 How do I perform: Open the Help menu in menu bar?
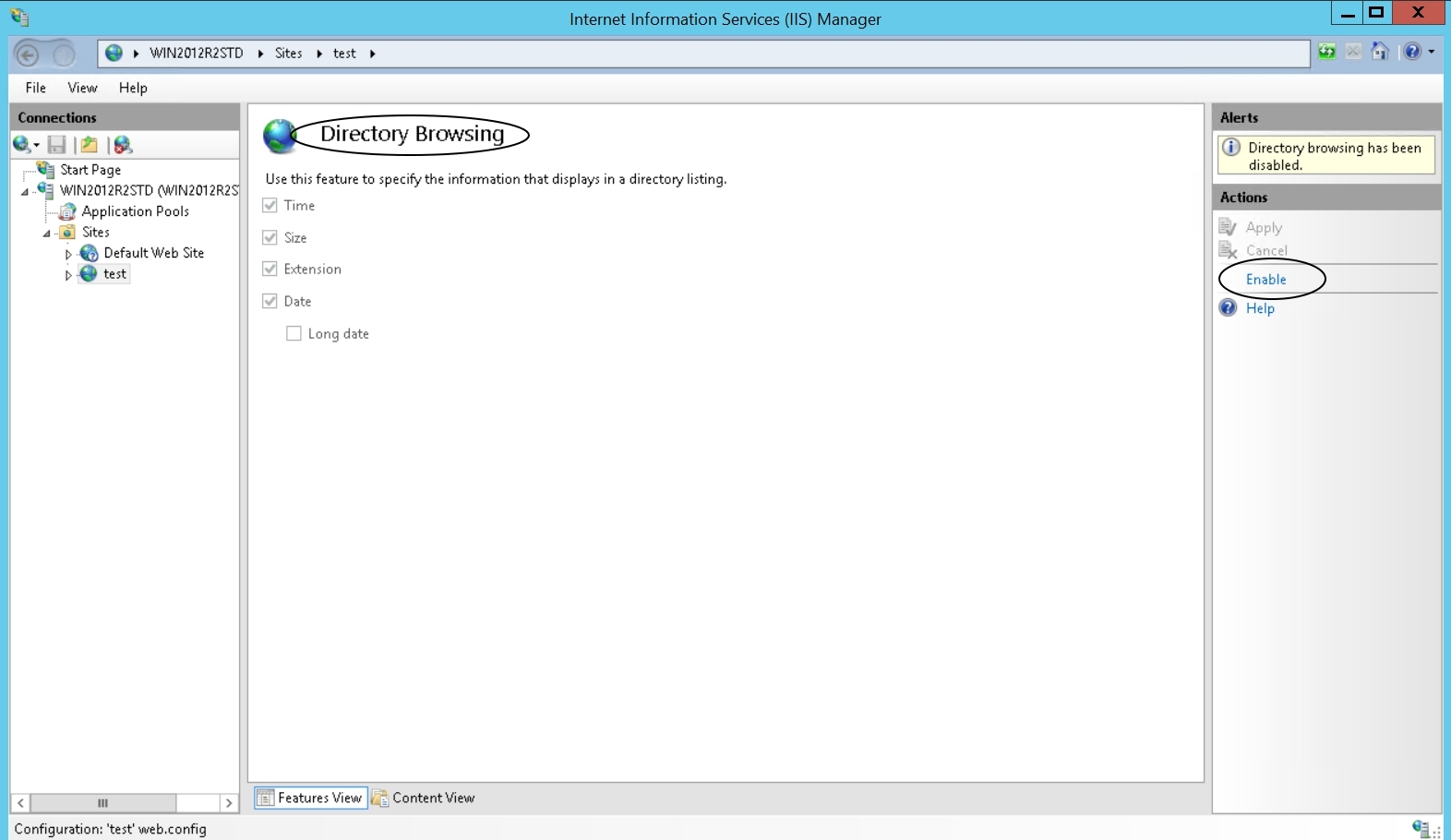[133, 88]
